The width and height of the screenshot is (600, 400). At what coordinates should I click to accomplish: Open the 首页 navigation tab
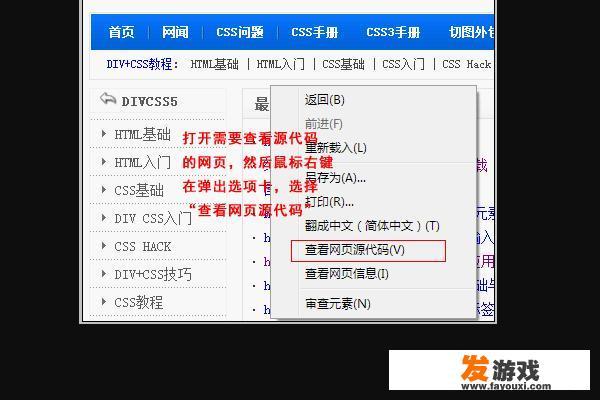[121, 32]
